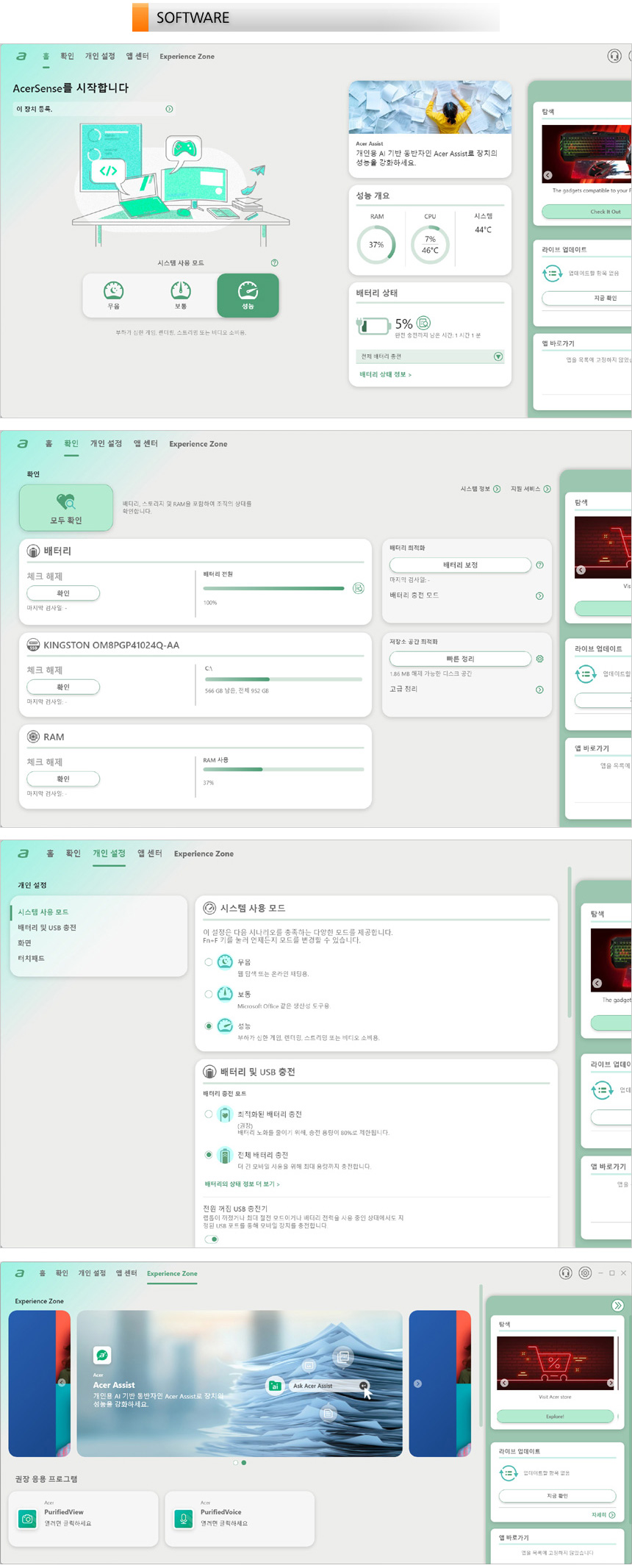Select the 최적화된 배터리 충전 radio button

pos(209,1114)
